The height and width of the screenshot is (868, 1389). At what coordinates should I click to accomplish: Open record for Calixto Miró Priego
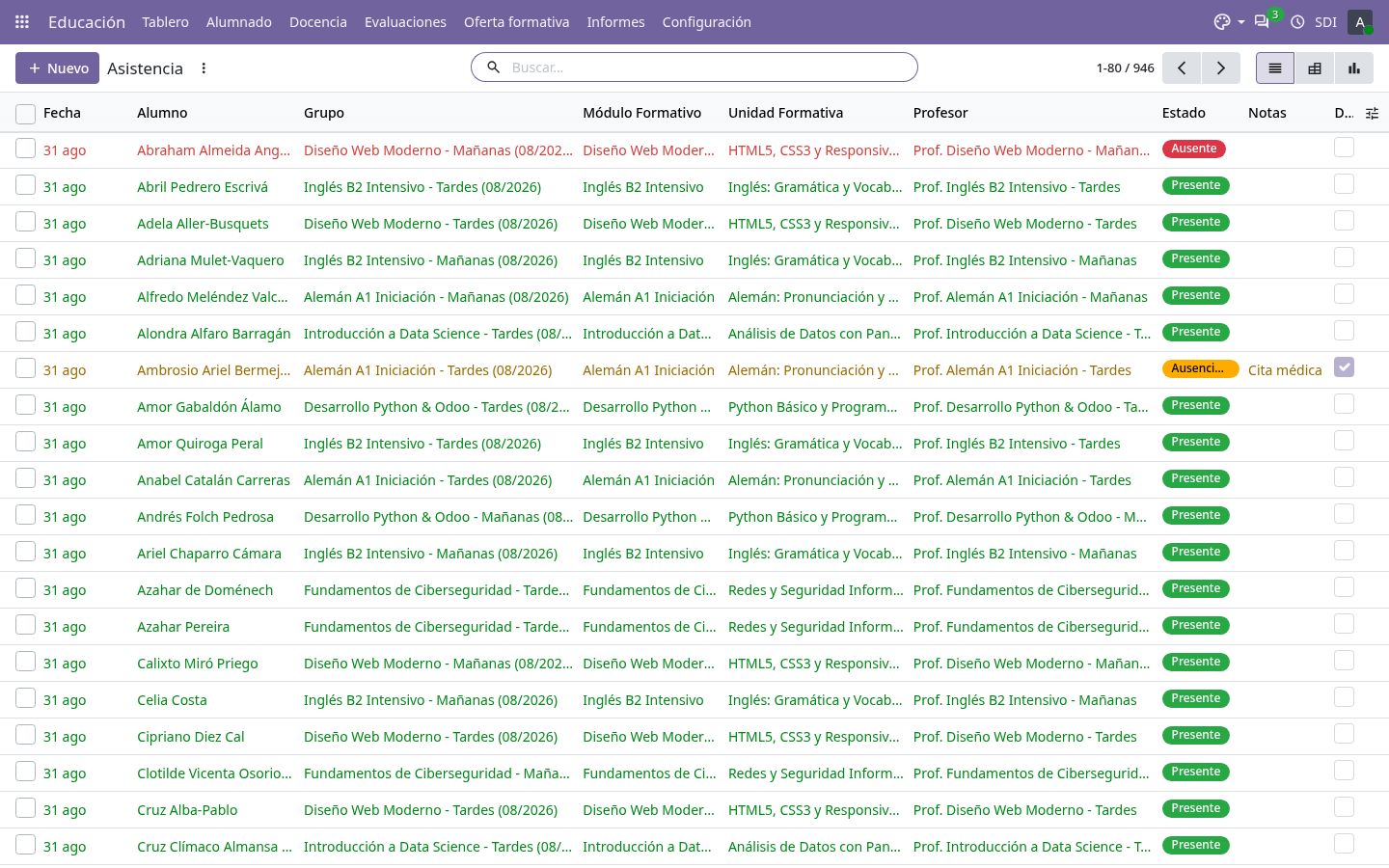coord(198,664)
